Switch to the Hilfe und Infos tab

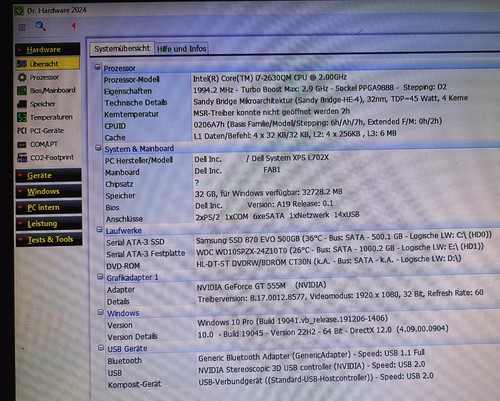tap(182, 49)
